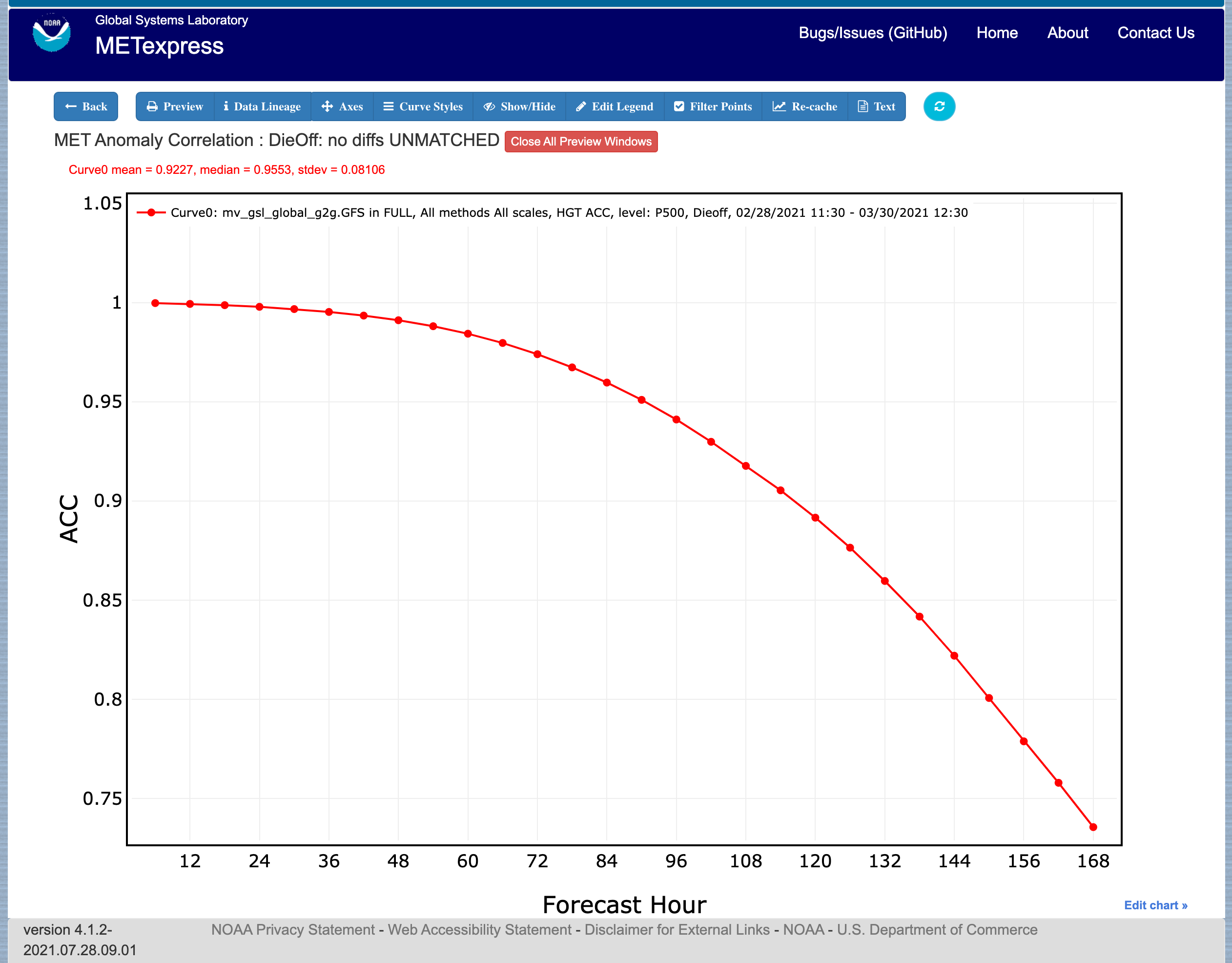
Task: Click Close All Preview Windows
Action: tap(581, 142)
